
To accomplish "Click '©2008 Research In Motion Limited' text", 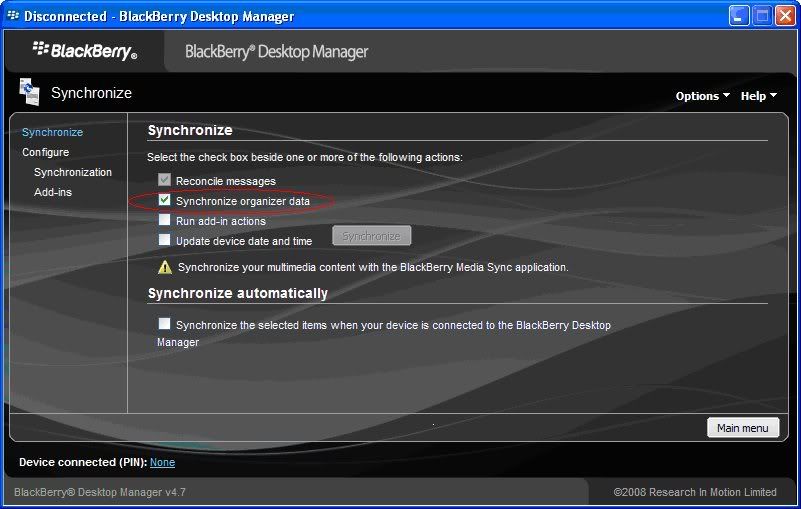I will click(x=695, y=492).
